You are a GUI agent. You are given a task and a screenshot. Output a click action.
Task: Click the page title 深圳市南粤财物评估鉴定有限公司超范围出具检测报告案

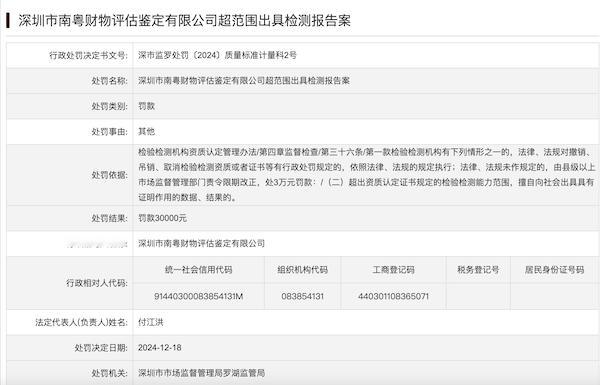pos(184,21)
